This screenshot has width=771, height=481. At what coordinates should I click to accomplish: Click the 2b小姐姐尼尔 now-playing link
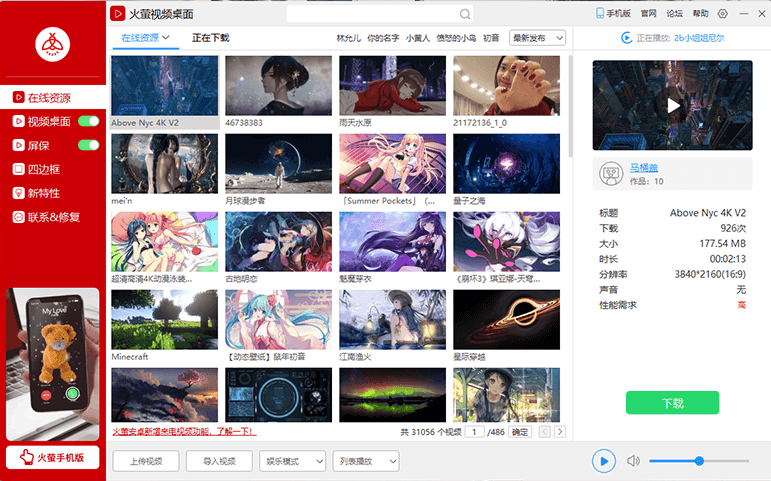699,38
